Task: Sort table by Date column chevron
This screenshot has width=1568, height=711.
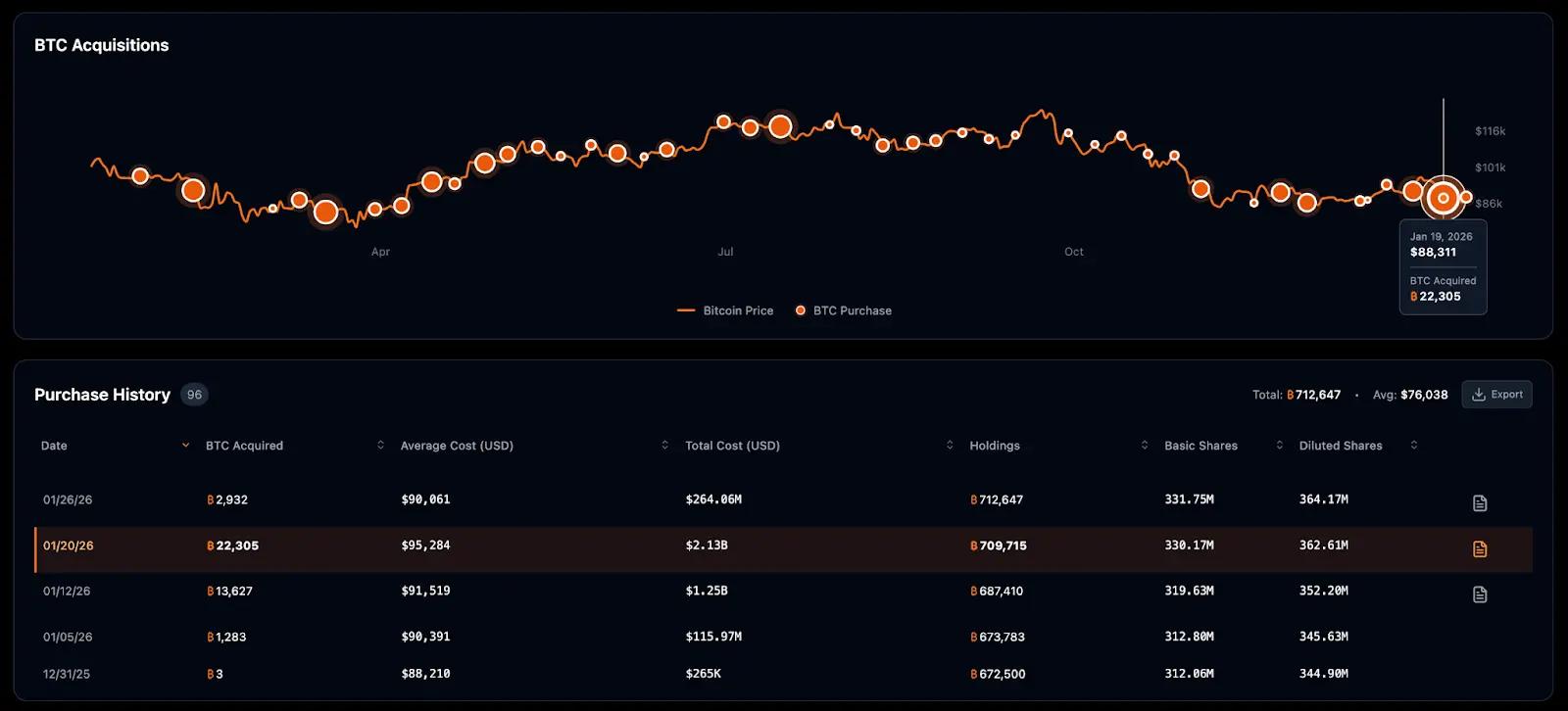Action: tap(185, 446)
